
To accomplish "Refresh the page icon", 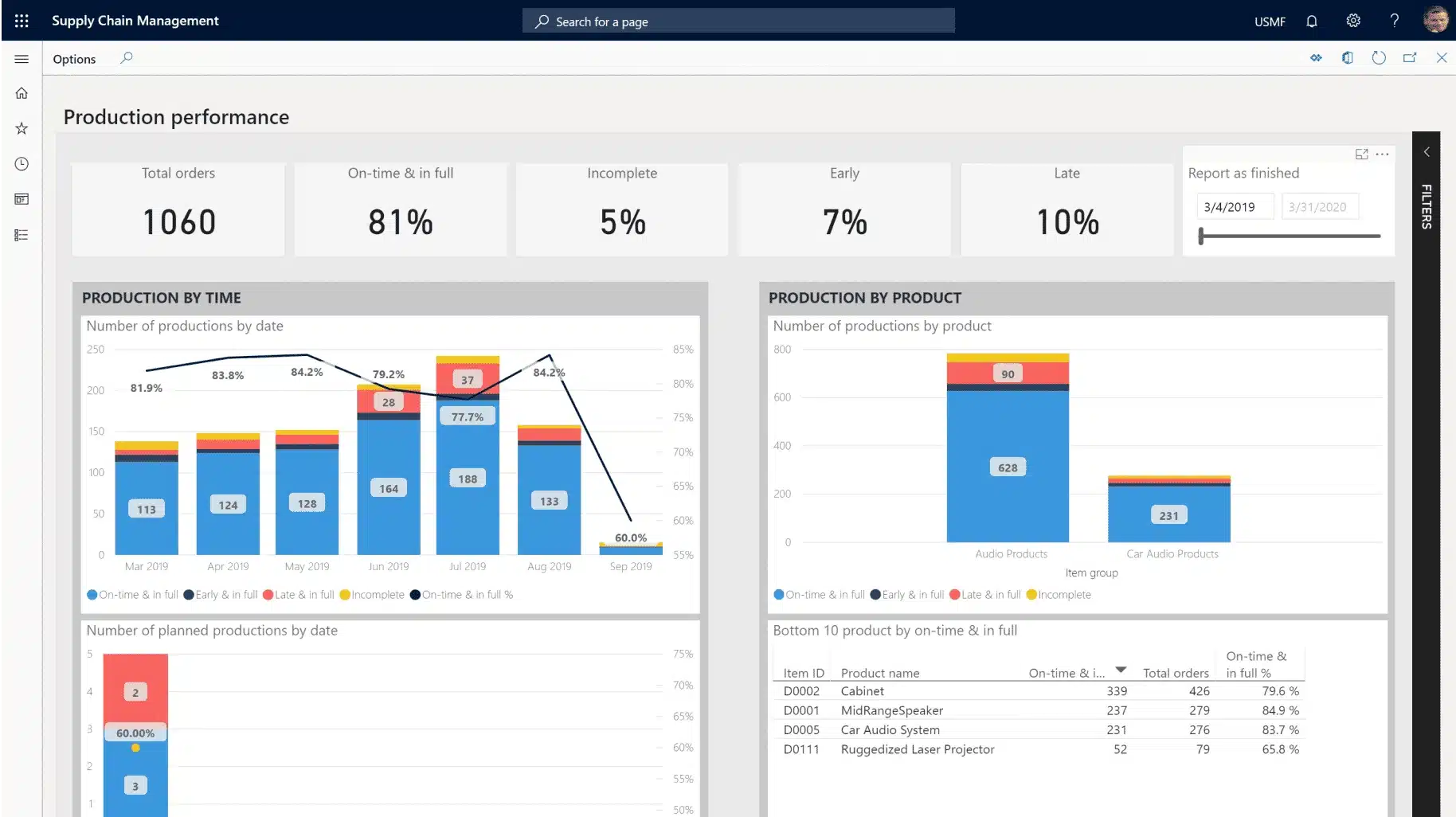I will pos(1379,58).
